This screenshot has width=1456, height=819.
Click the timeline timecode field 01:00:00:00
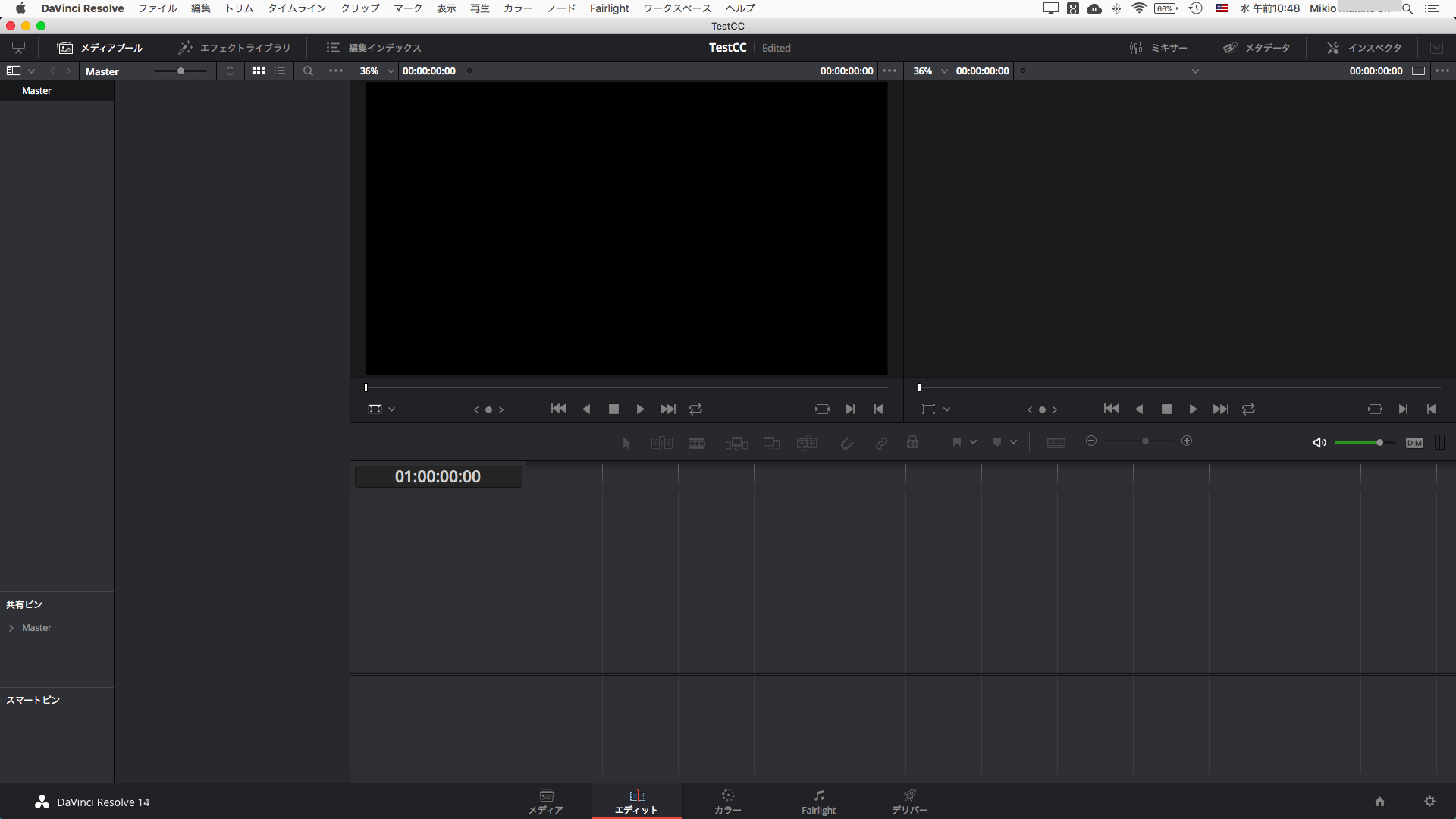pyautogui.click(x=438, y=477)
